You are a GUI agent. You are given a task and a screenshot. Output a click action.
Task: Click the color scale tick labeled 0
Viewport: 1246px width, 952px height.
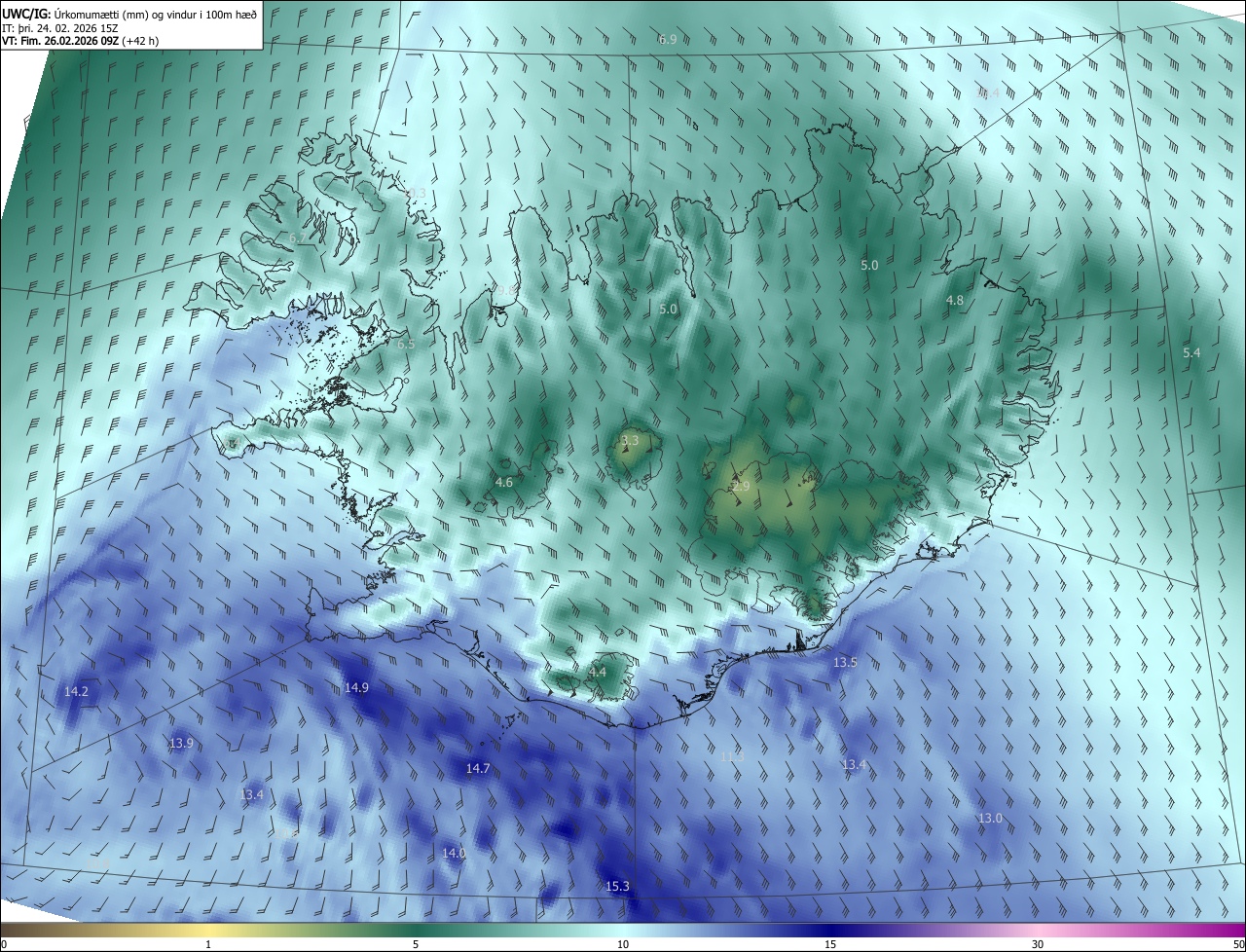tap(4, 944)
